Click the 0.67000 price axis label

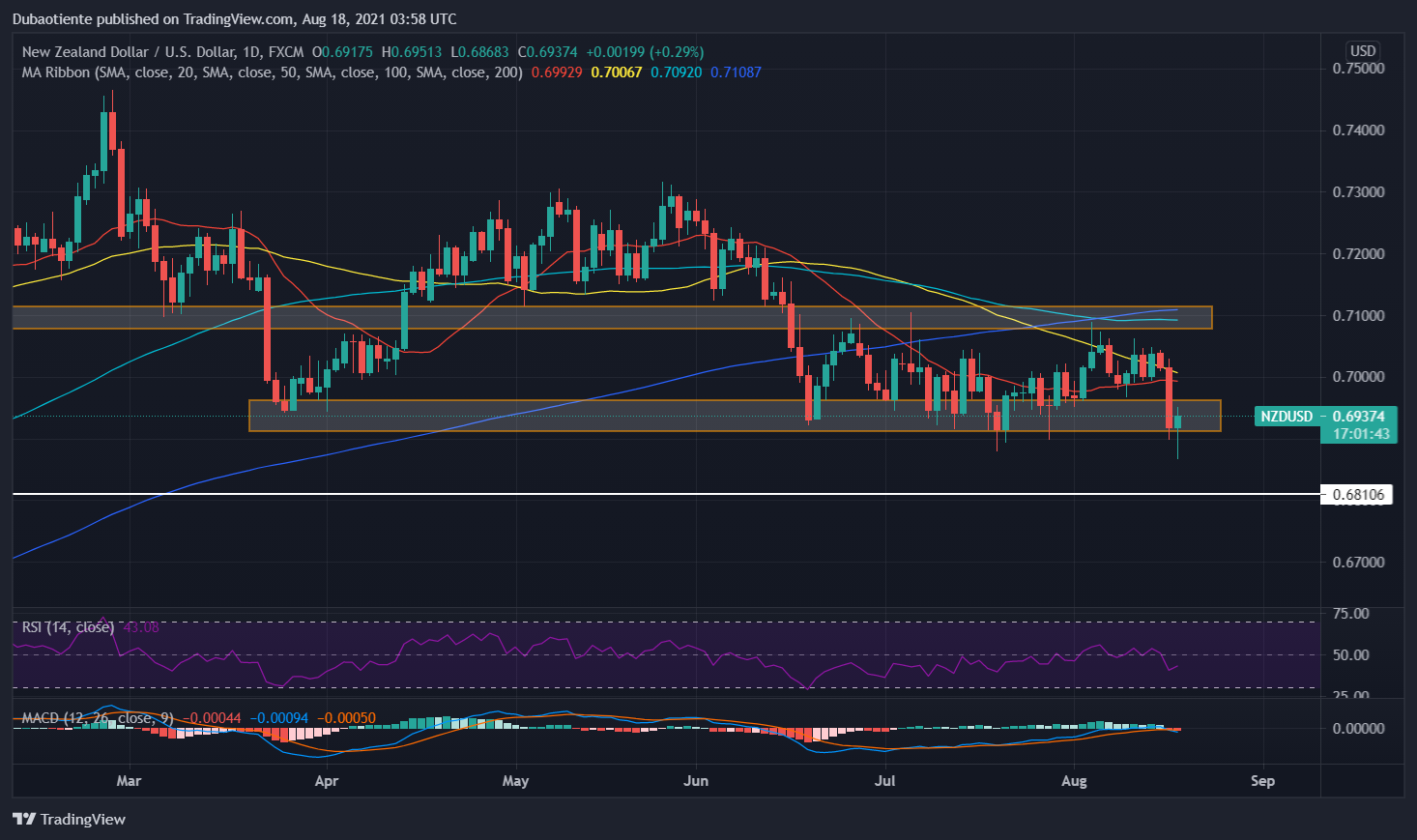[x=1358, y=563]
